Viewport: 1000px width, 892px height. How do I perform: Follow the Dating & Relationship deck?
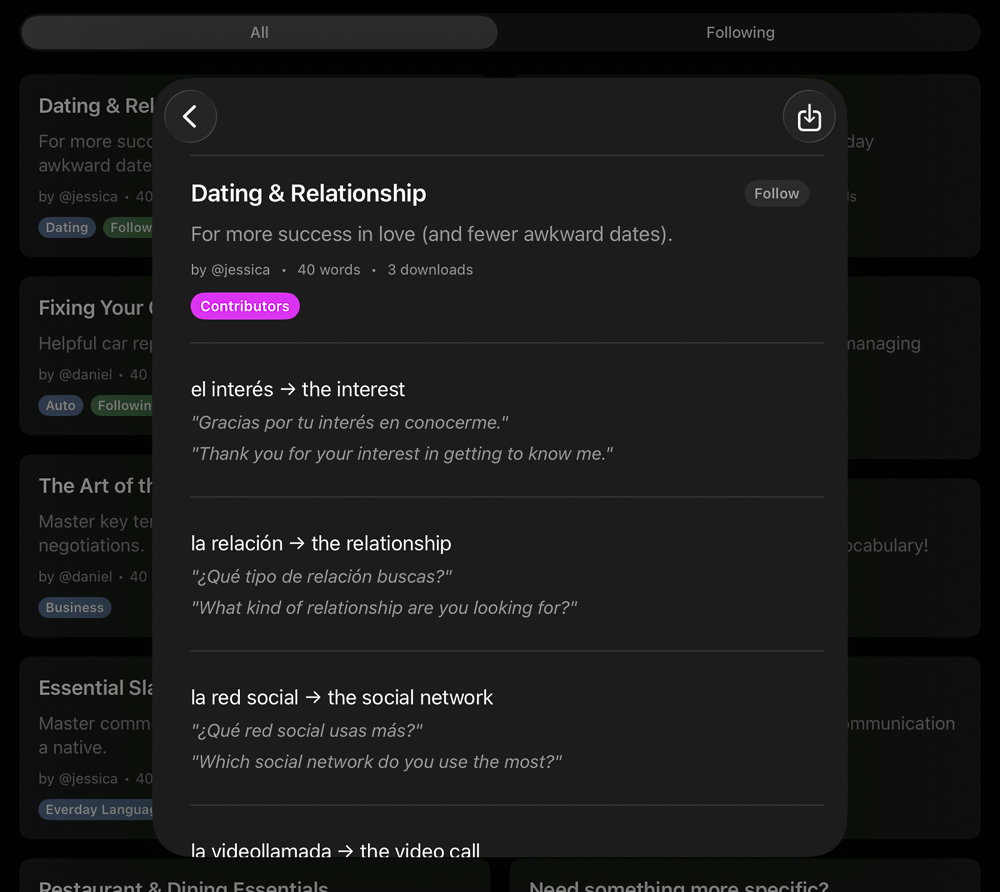[777, 193]
